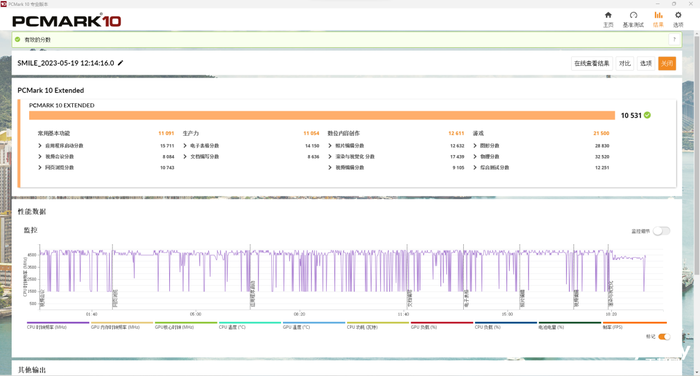Viewport: 700px width, 376px height.
Task: Open the Benchmarks gauge icon
Action: pos(633,15)
